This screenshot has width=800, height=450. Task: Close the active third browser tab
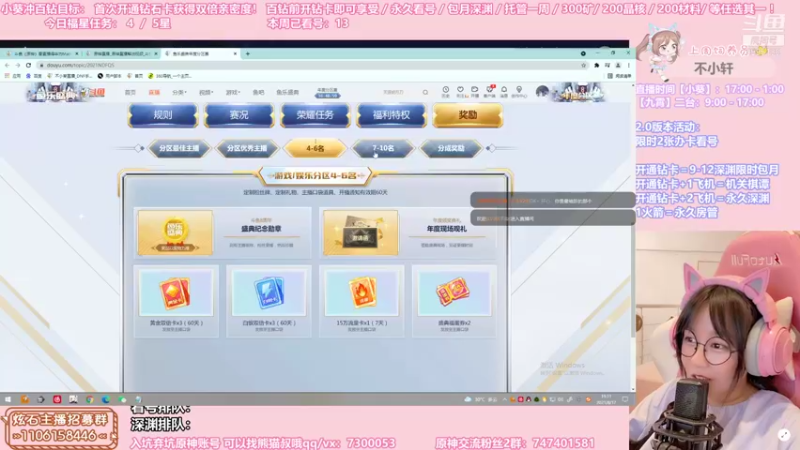pos(236,54)
